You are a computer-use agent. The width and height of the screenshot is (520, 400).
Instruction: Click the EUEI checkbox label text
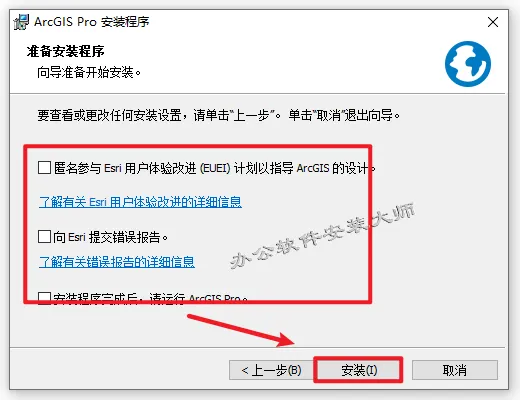tap(215, 168)
